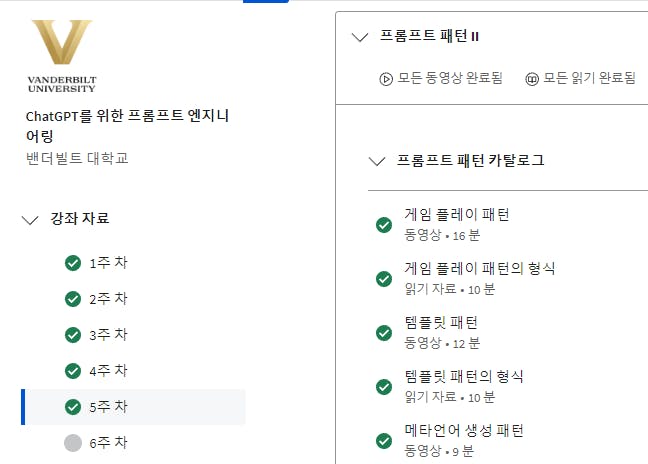648x464 pixels.
Task: Select the highlighted 5주 차 week item
Action: (x=133, y=407)
